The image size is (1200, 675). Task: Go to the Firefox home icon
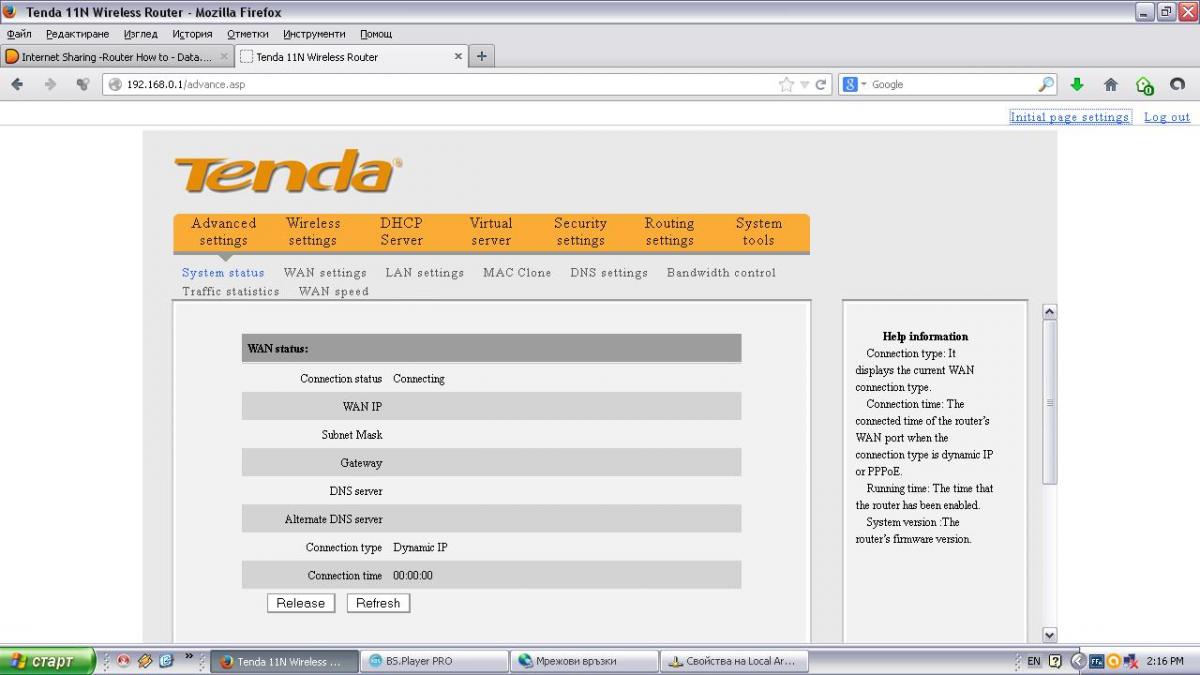(1110, 85)
